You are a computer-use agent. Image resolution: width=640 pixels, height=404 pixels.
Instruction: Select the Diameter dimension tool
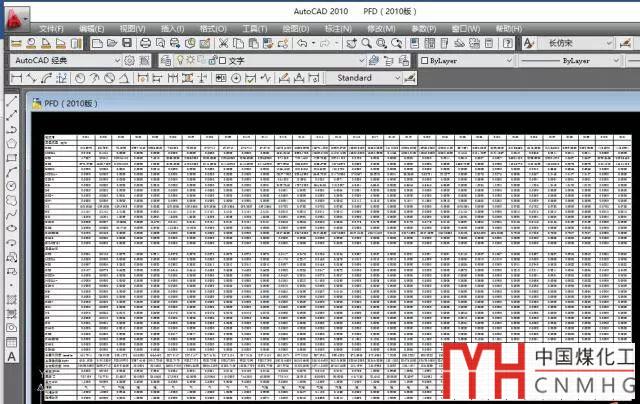(x=109, y=78)
